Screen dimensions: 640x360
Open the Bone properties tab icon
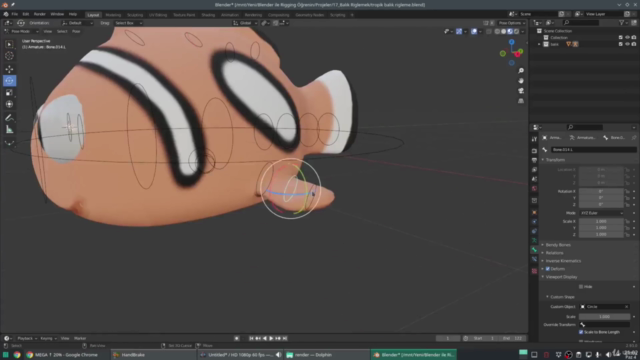coord(534,249)
